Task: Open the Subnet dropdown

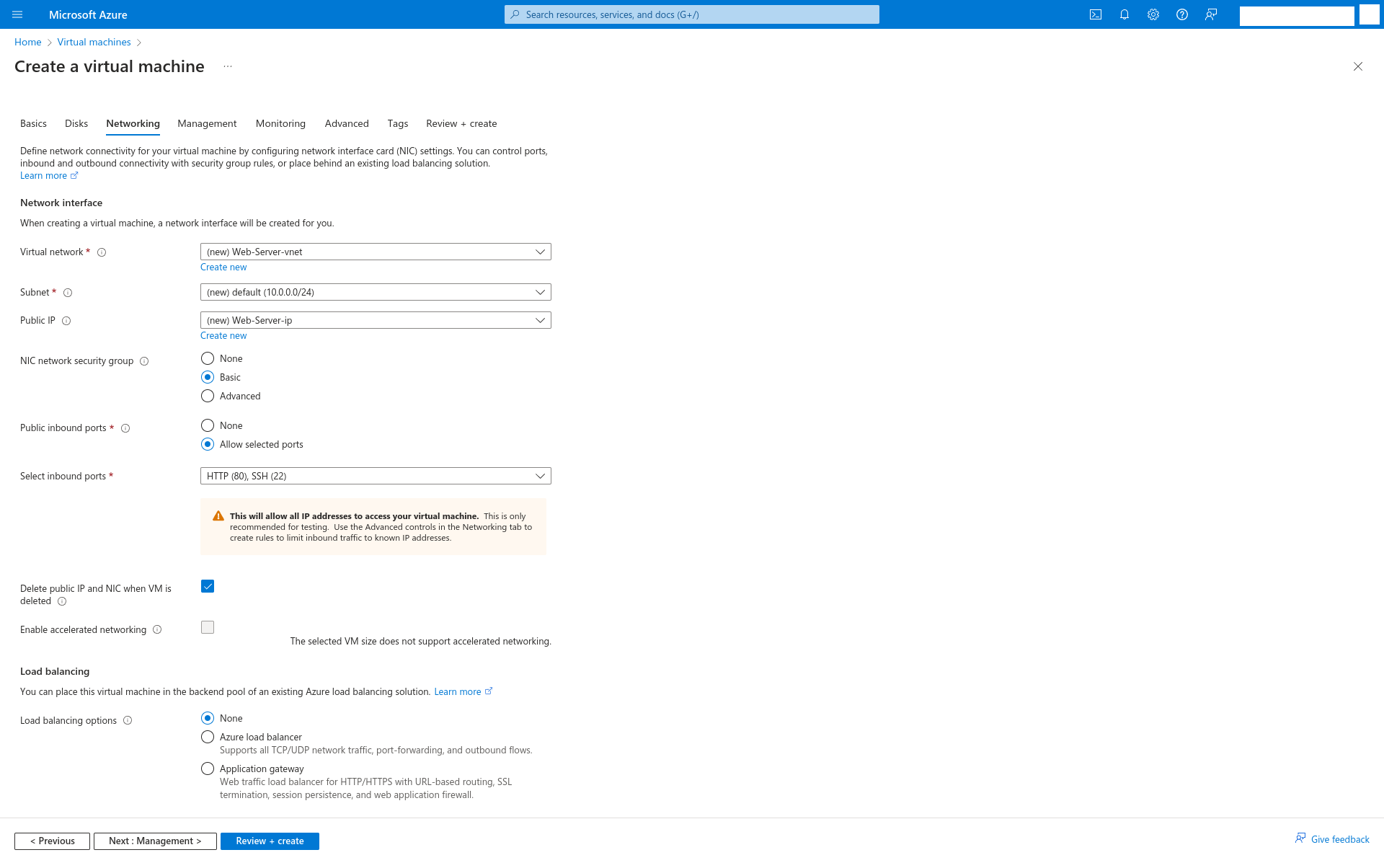Action: tap(376, 292)
